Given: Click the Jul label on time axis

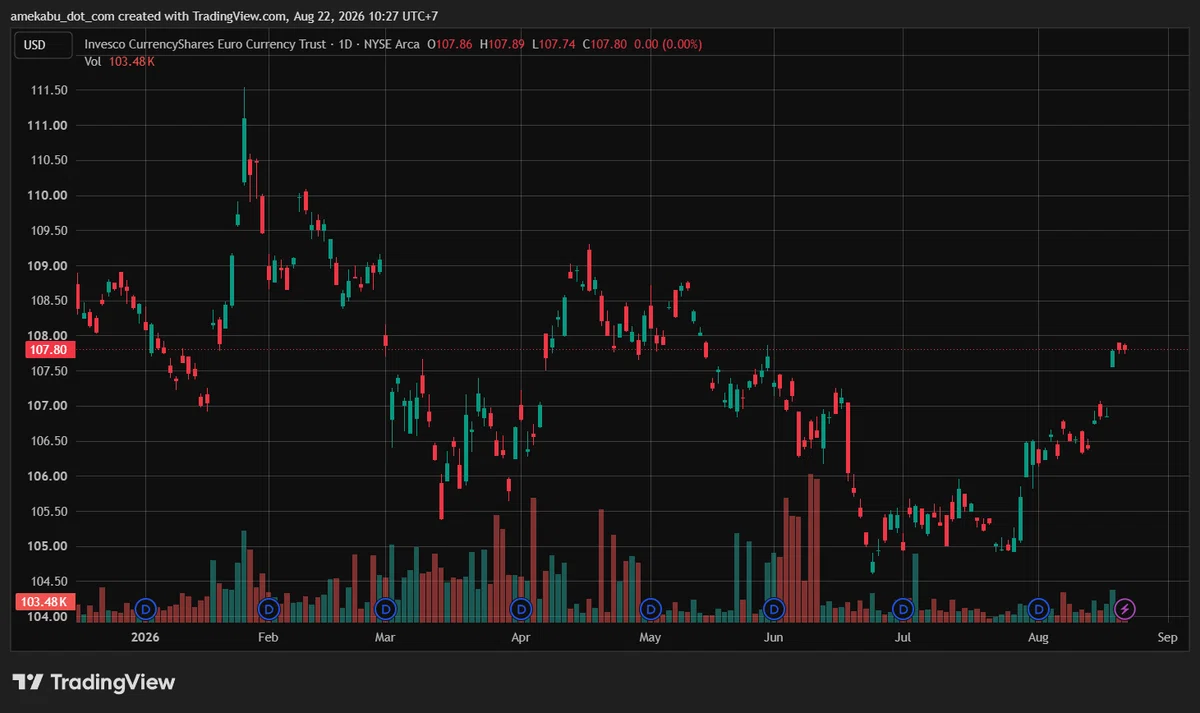Looking at the screenshot, I should (x=904, y=637).
